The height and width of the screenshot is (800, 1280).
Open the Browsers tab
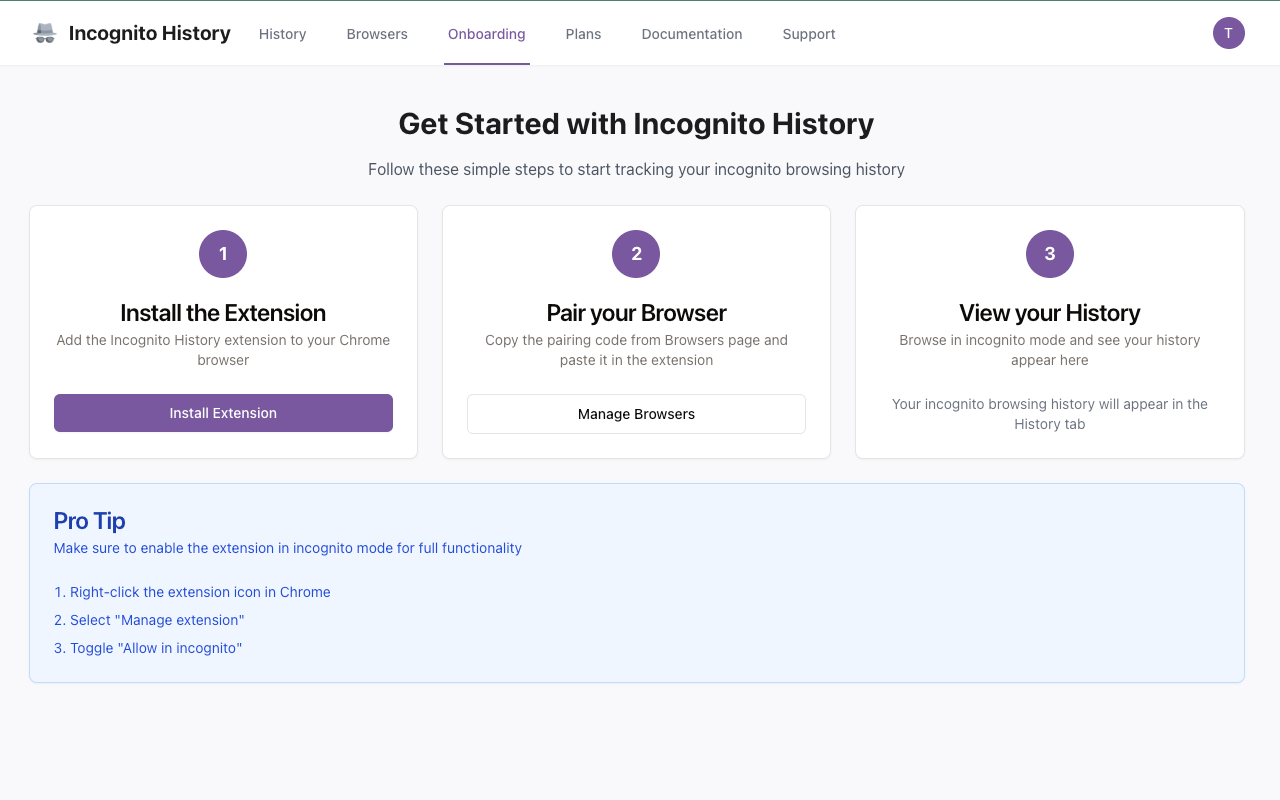pyautogui.click(x=377, y=34)
